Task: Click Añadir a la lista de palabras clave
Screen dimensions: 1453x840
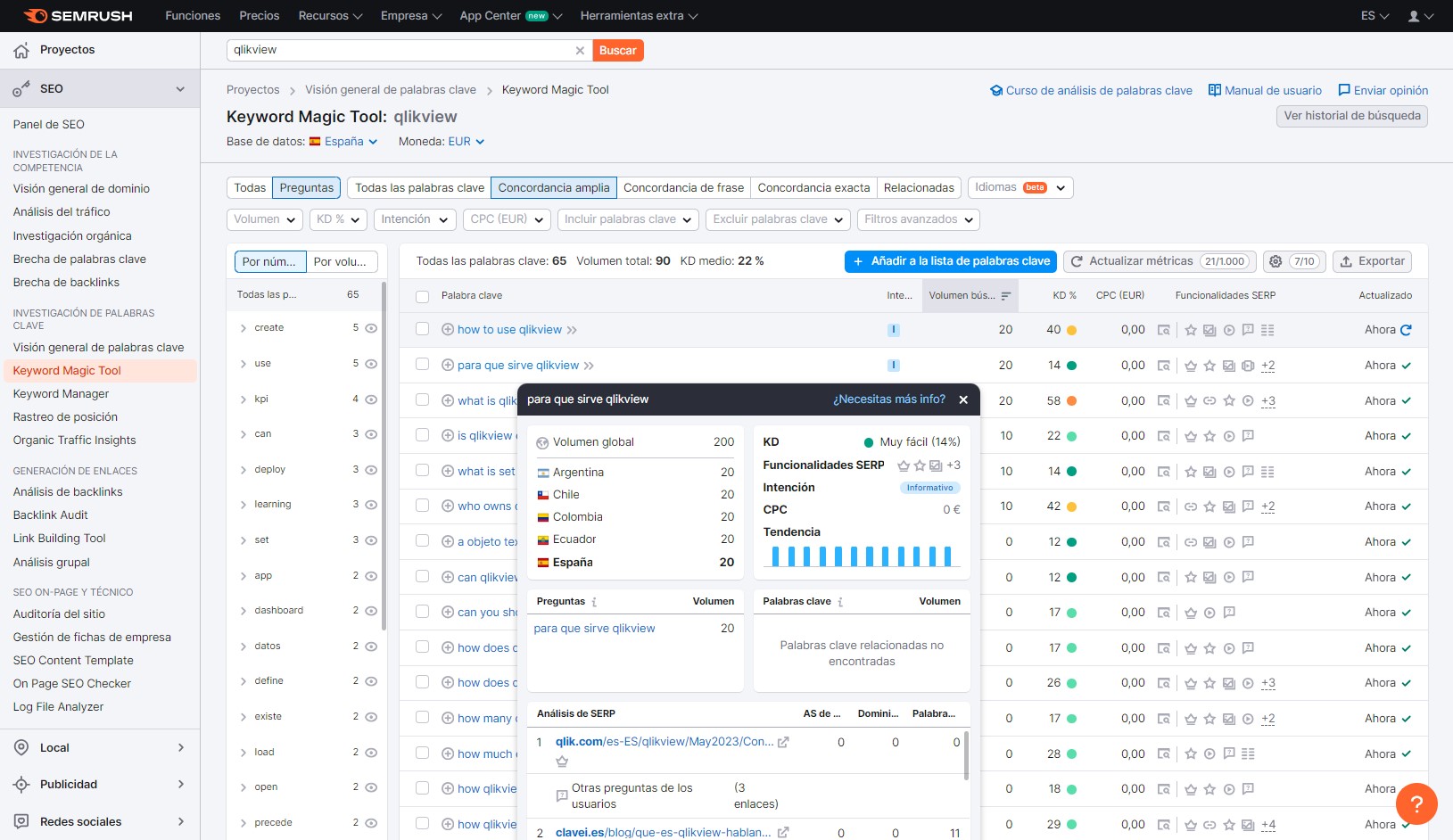Action: tap(951, 261)
